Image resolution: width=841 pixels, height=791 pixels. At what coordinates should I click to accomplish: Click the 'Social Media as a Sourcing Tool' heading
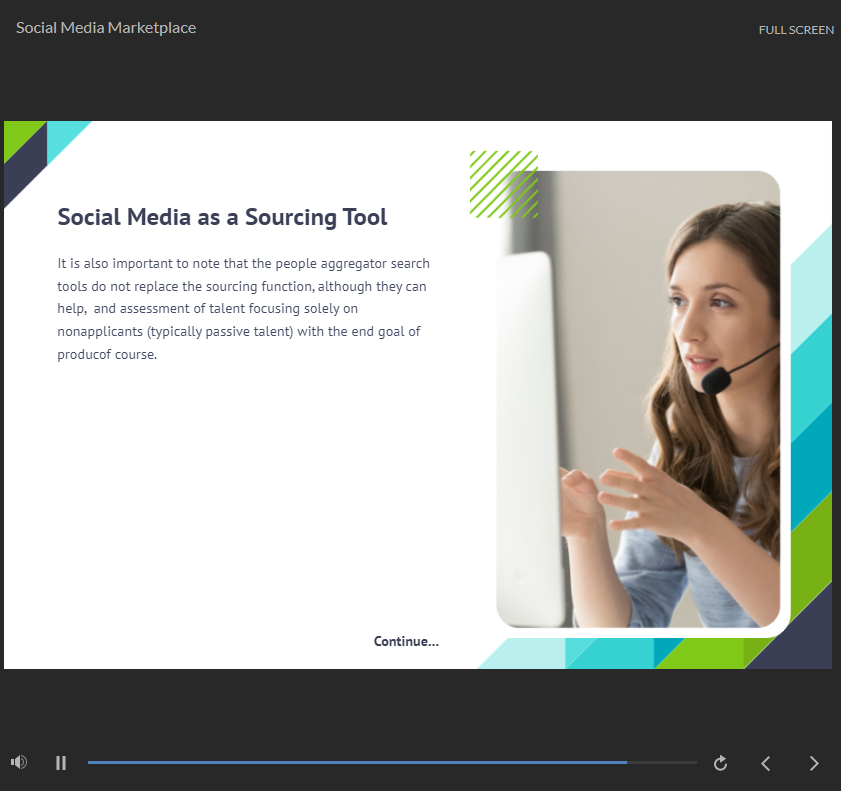(x=222, y=217)
